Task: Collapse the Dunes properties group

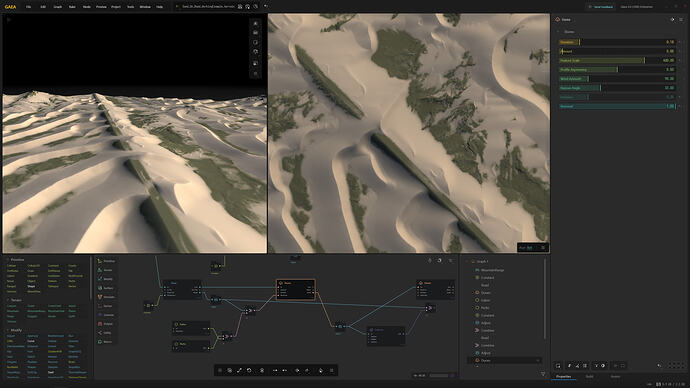Action: [x=559, y=32]
